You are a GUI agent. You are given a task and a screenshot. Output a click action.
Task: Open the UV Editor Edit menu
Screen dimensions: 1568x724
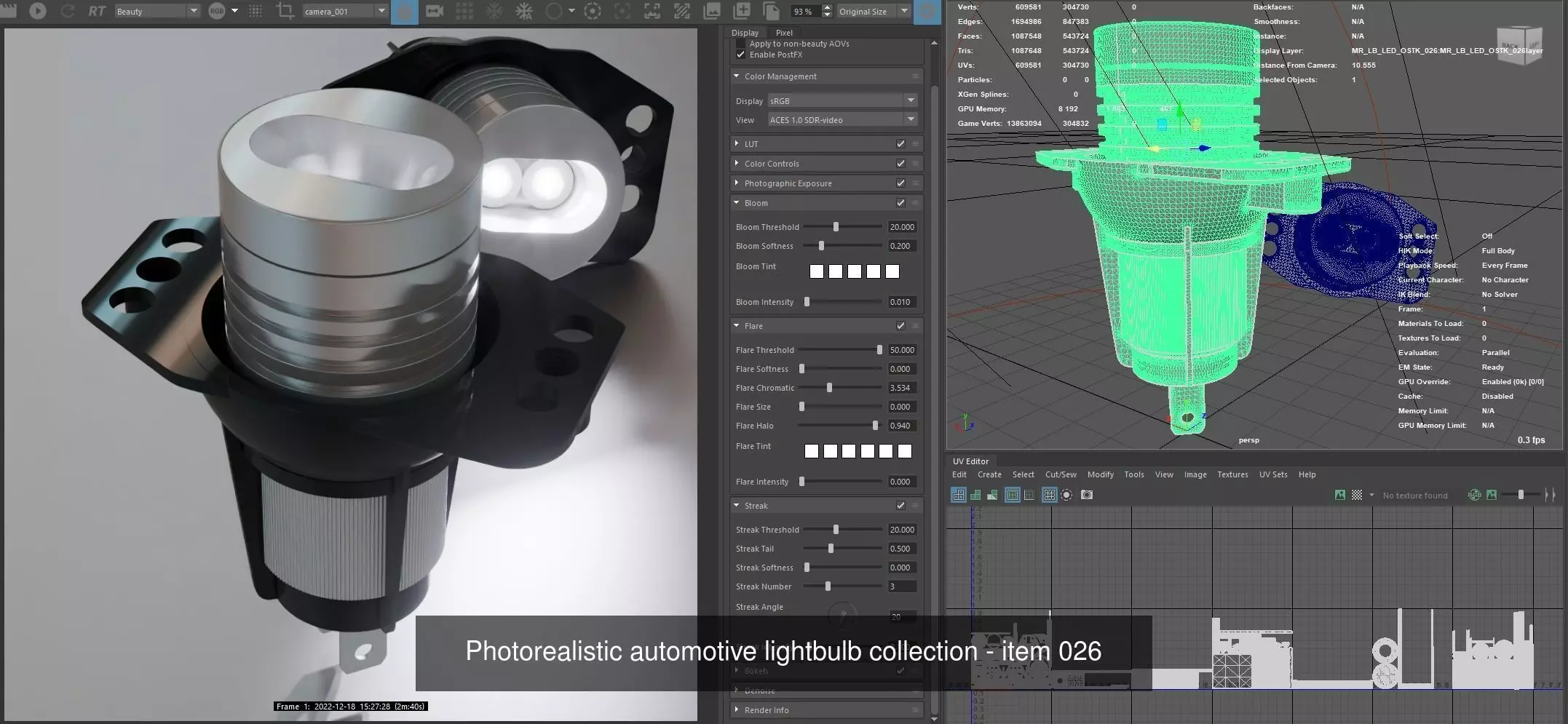click(x=959, y=474)
